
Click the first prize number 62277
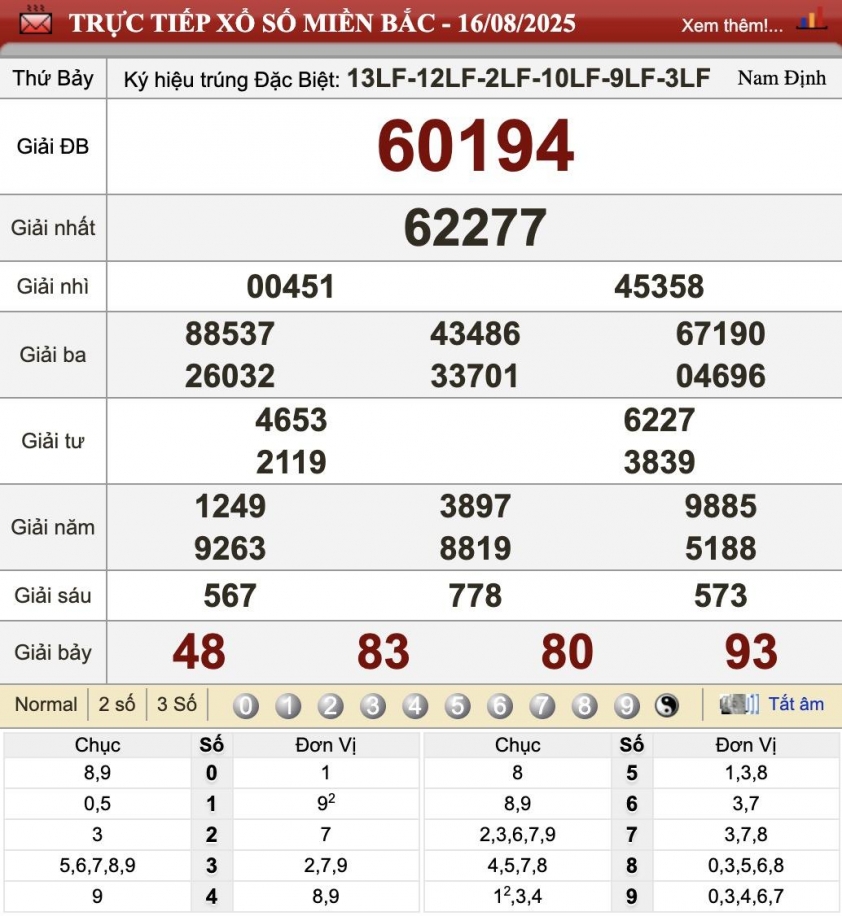coord(475,228)
